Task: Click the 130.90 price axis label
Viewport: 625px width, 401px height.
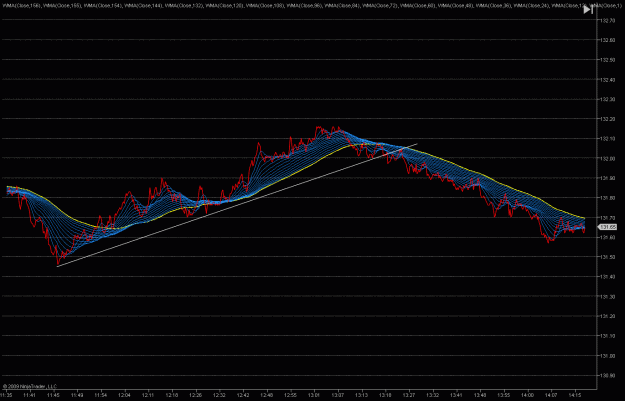Action: tap(607, 375)
